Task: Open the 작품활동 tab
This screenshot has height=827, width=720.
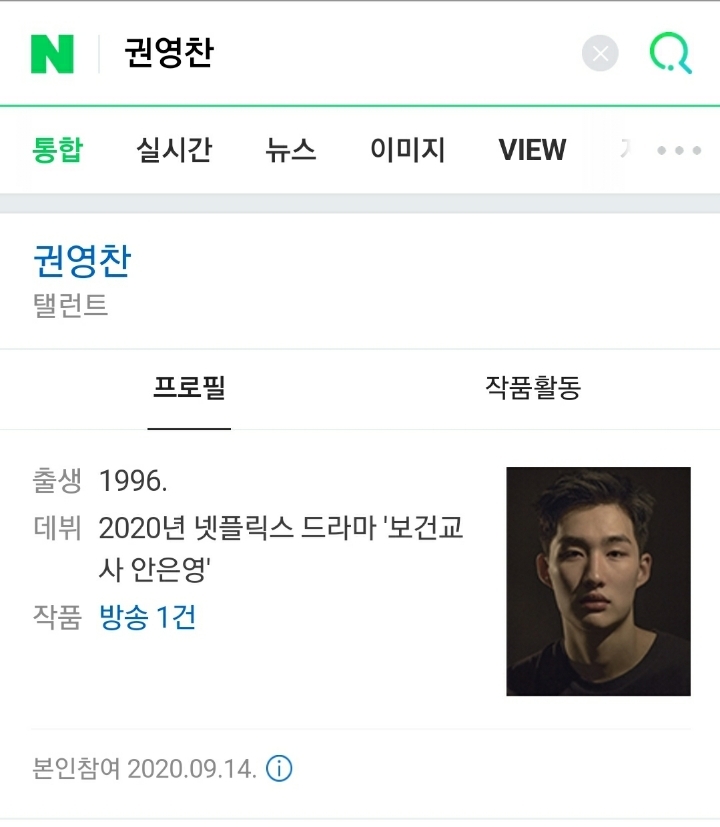Action: coord(533,388)
